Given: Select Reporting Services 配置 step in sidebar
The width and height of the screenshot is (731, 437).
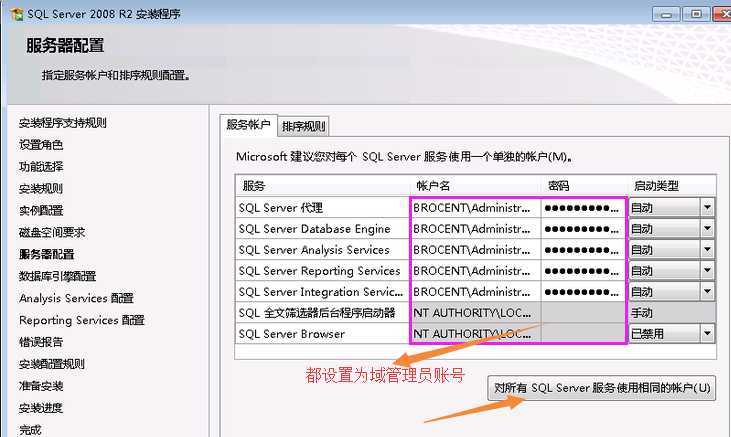Looking at the screenshot, I should tap(82, 320).
